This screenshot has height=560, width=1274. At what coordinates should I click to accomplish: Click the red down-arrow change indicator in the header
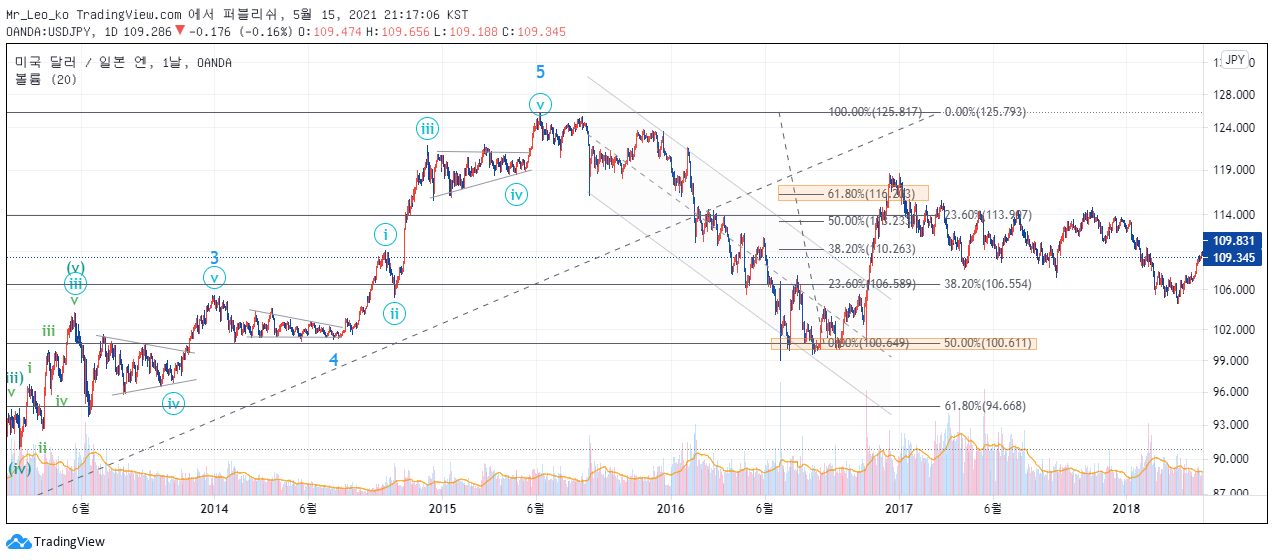coord(179,31)
